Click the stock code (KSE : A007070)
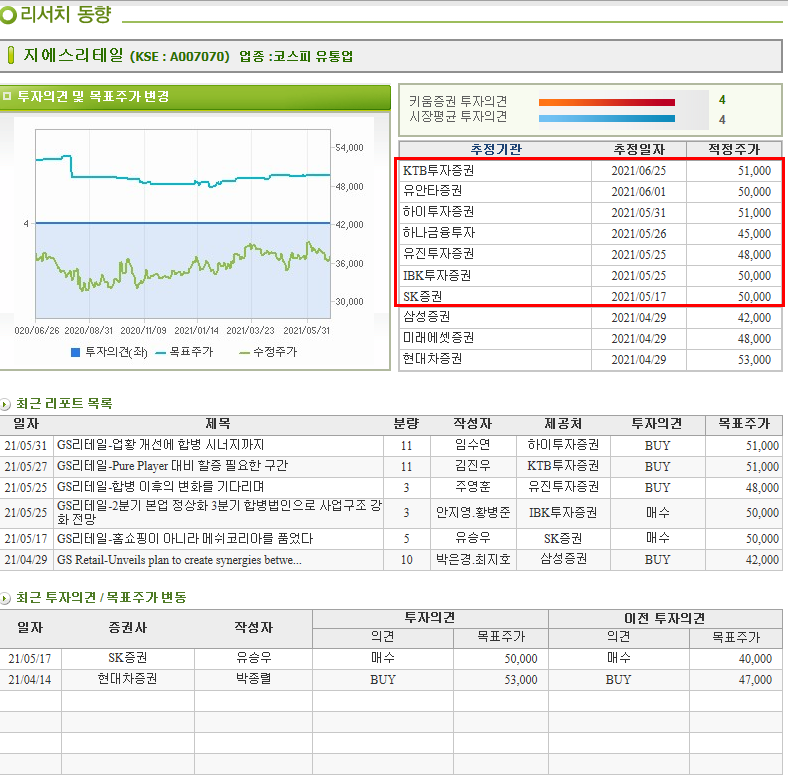 [179, 56]
